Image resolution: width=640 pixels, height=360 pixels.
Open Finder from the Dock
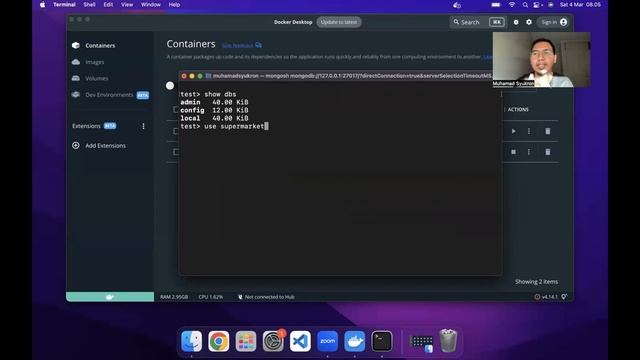(191, 341)
